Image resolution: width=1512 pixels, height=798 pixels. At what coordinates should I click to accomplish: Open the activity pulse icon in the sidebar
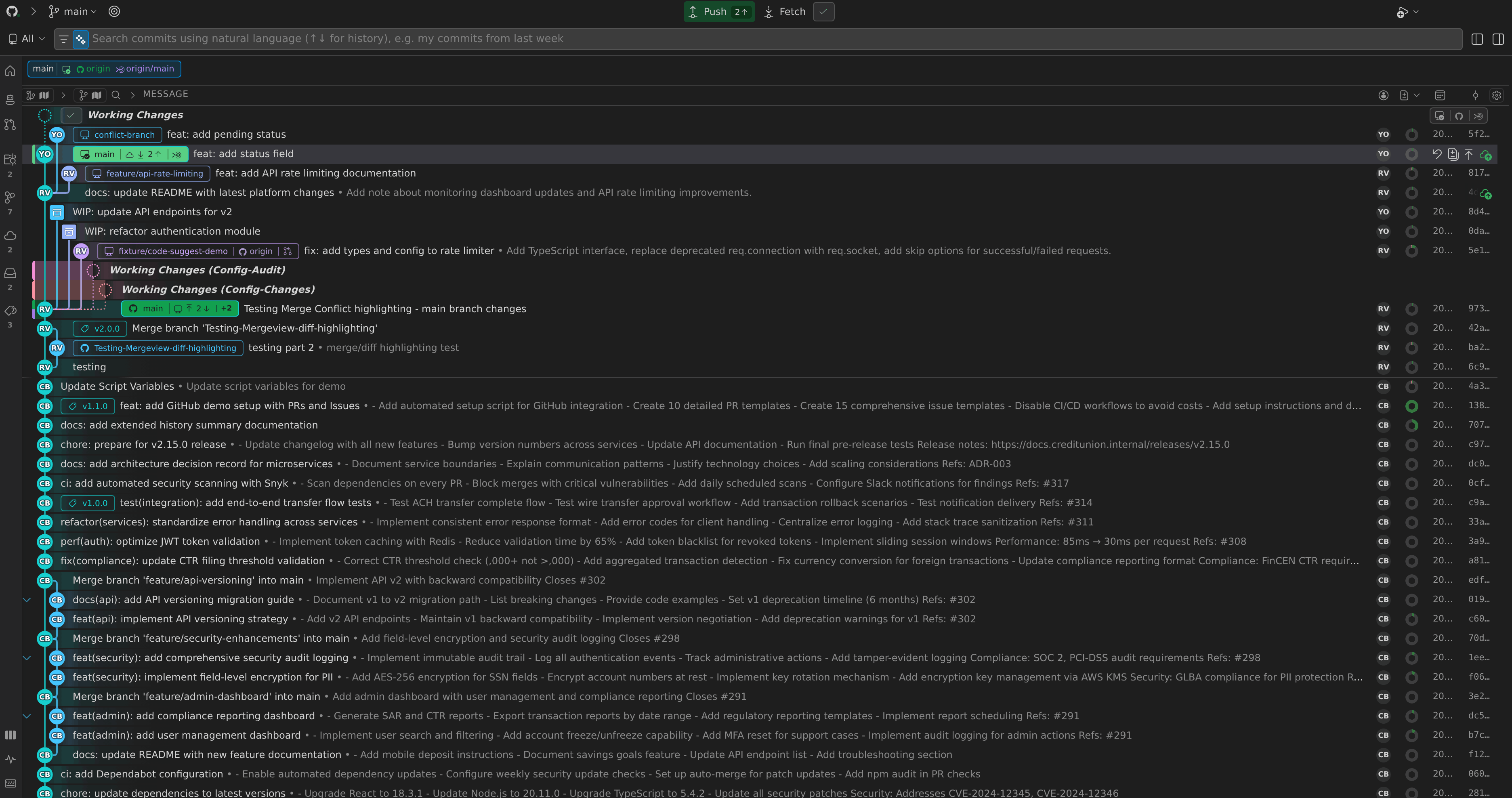tap(10, 759)
